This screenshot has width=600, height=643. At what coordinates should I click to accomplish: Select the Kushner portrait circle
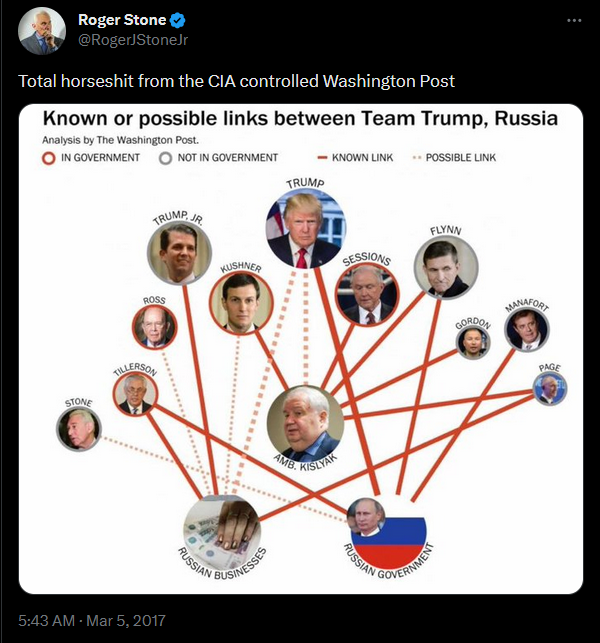[x=241, y=302]
